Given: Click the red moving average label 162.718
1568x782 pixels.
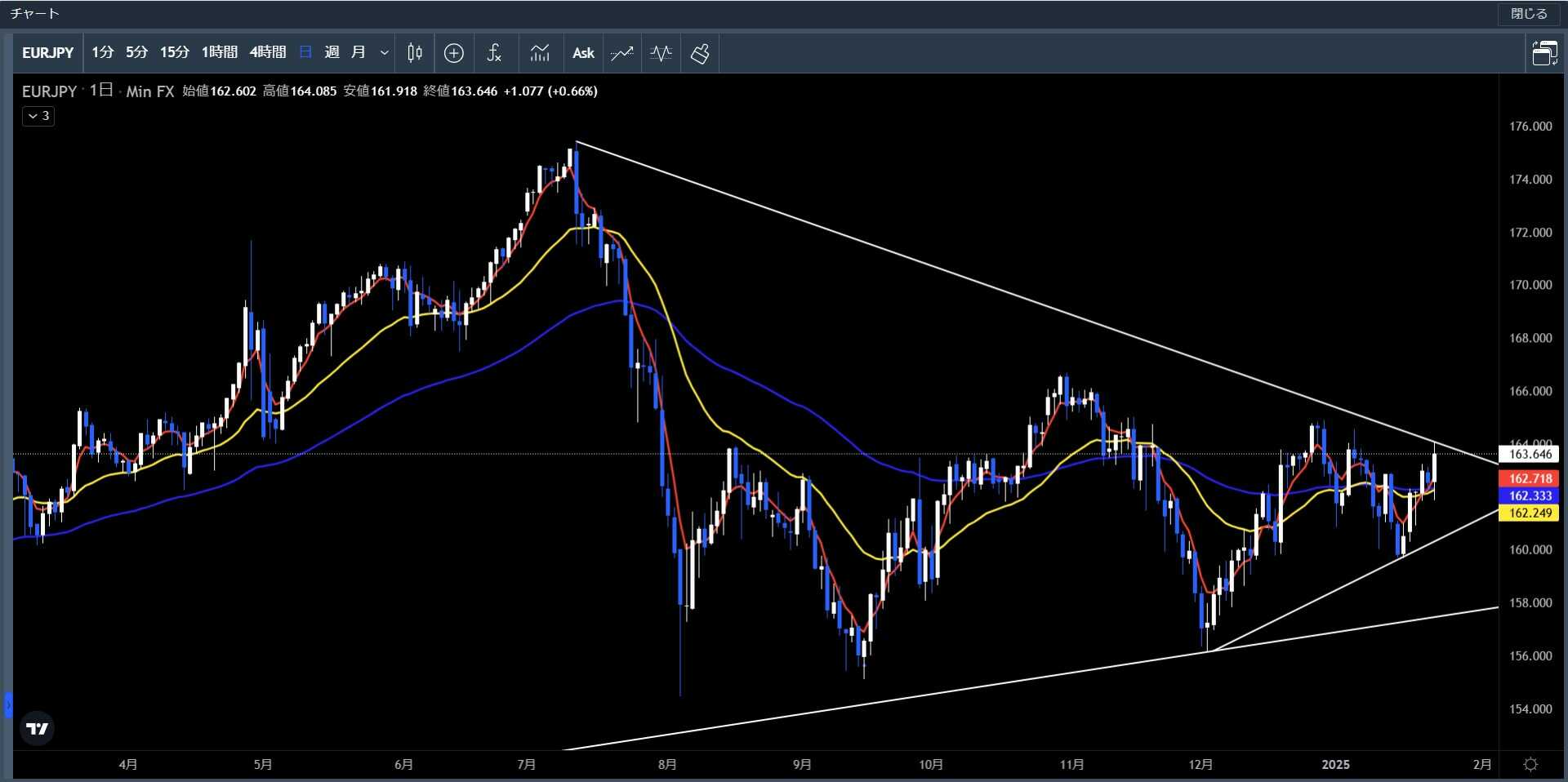Looking at the screenshot, I should (1530, 478).
